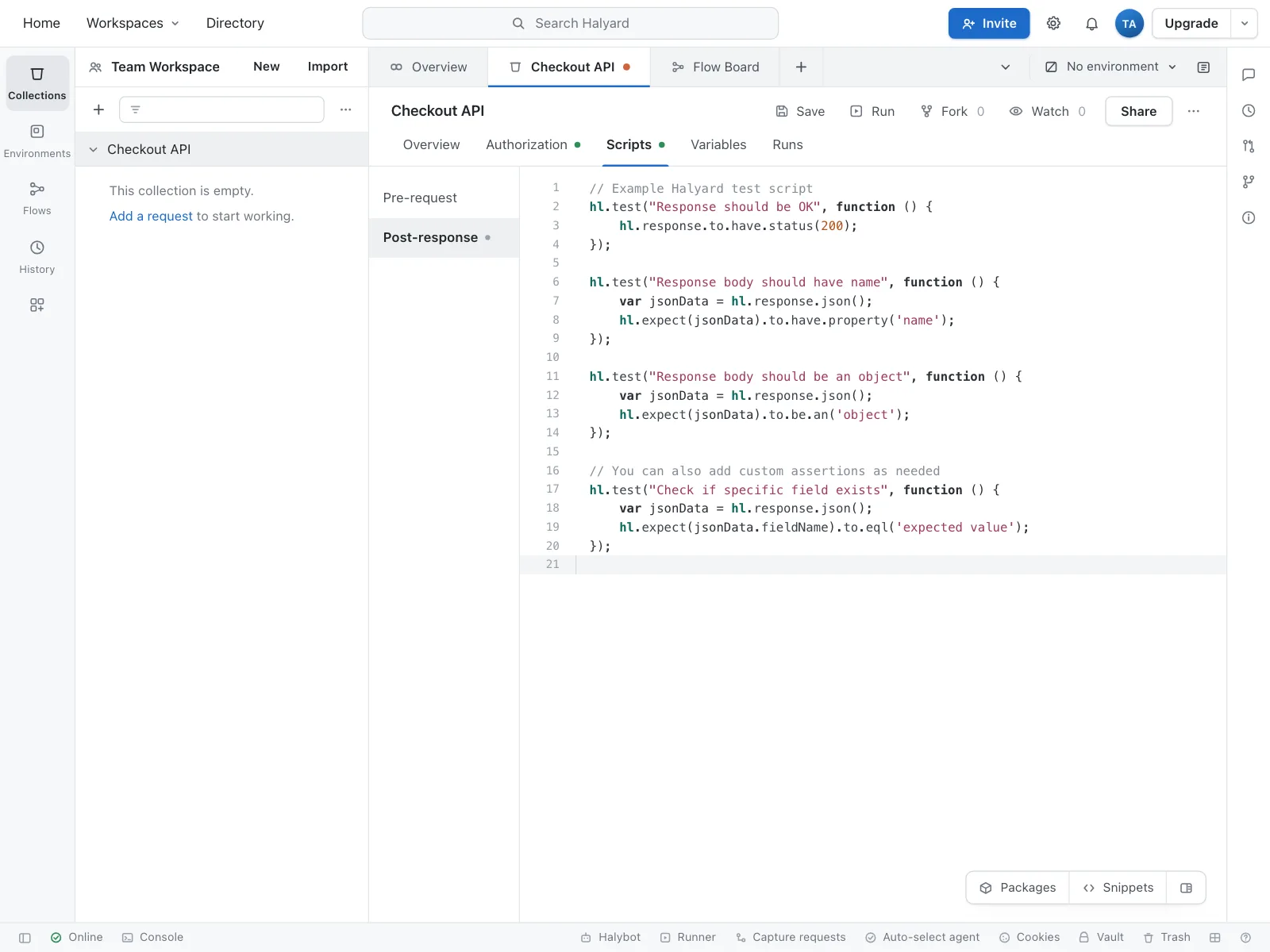Click Import in the workspace header
This screenshot has height=952, width=1270.
click(328, 67)
